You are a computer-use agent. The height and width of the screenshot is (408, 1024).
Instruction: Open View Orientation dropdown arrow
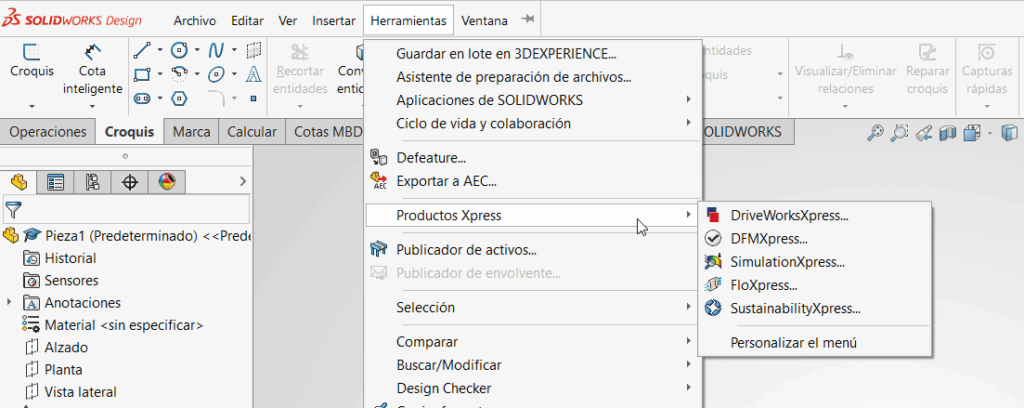(991, 134)
